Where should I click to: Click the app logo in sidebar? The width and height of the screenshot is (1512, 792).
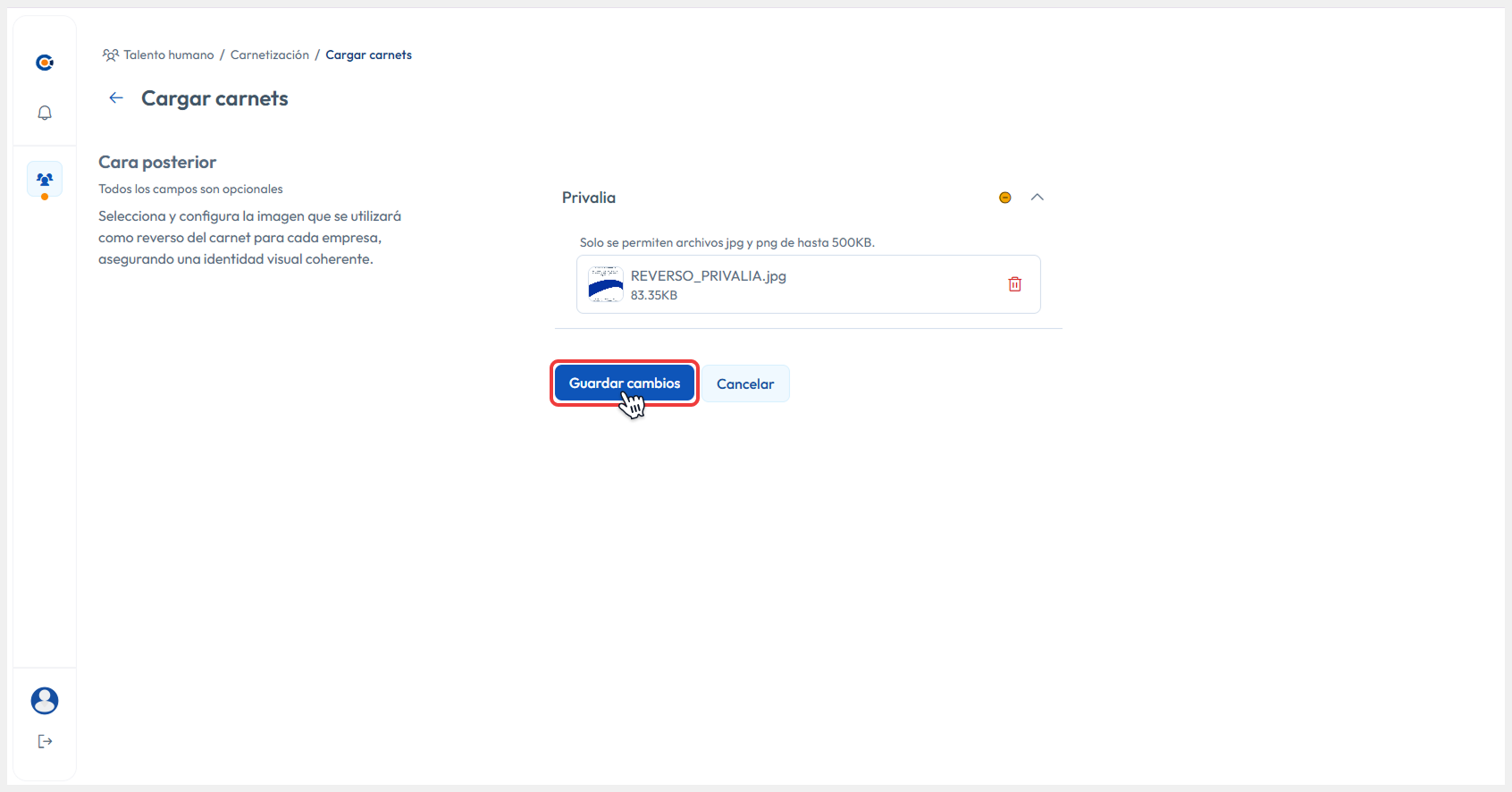45,63
